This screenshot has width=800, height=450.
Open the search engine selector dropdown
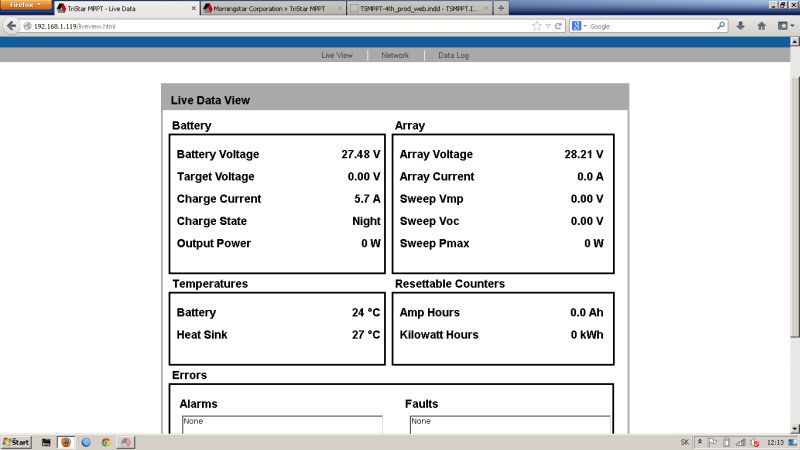579,26
